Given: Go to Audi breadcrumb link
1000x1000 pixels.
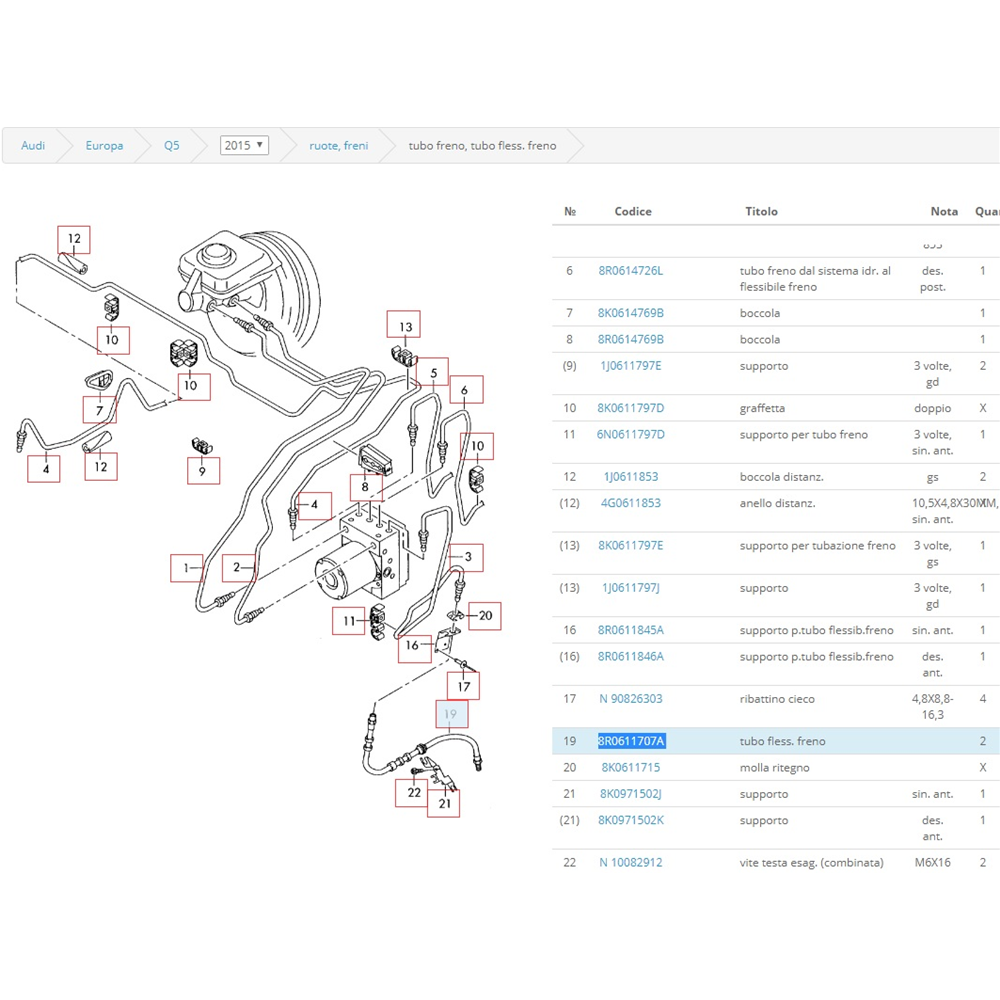Looking at the screenshot, I should click(x=33, y=146).
